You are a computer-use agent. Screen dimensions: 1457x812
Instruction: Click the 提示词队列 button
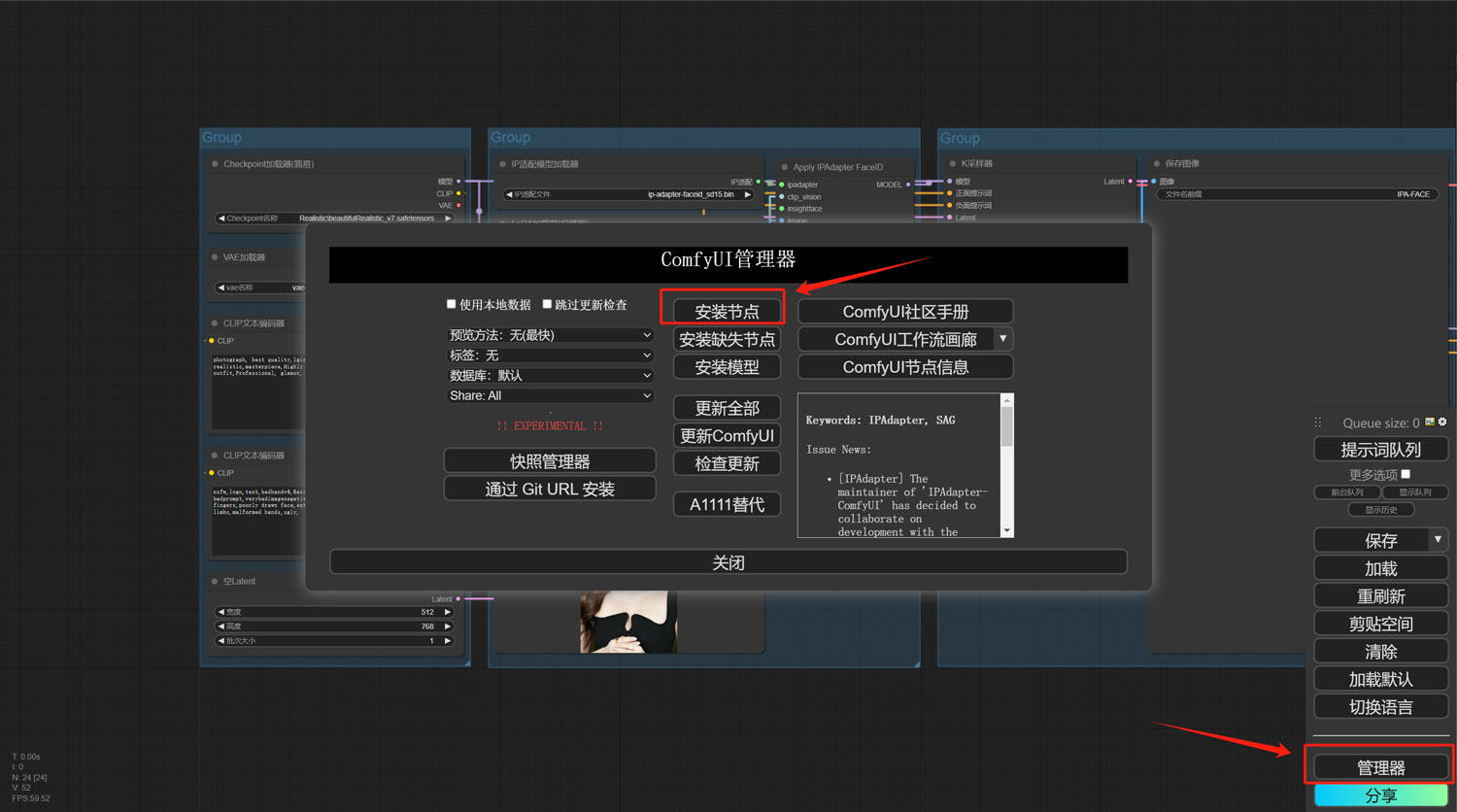(1380, 450)
